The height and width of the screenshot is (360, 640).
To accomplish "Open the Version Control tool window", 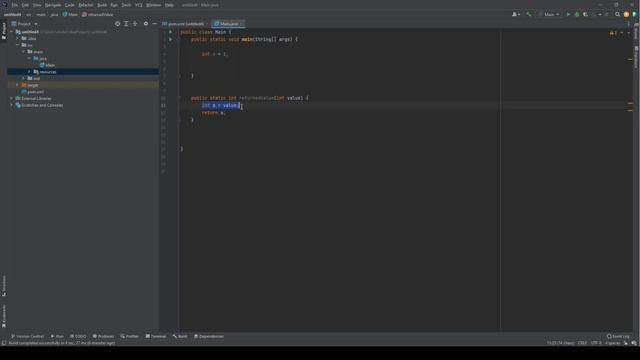I will 27,336.
